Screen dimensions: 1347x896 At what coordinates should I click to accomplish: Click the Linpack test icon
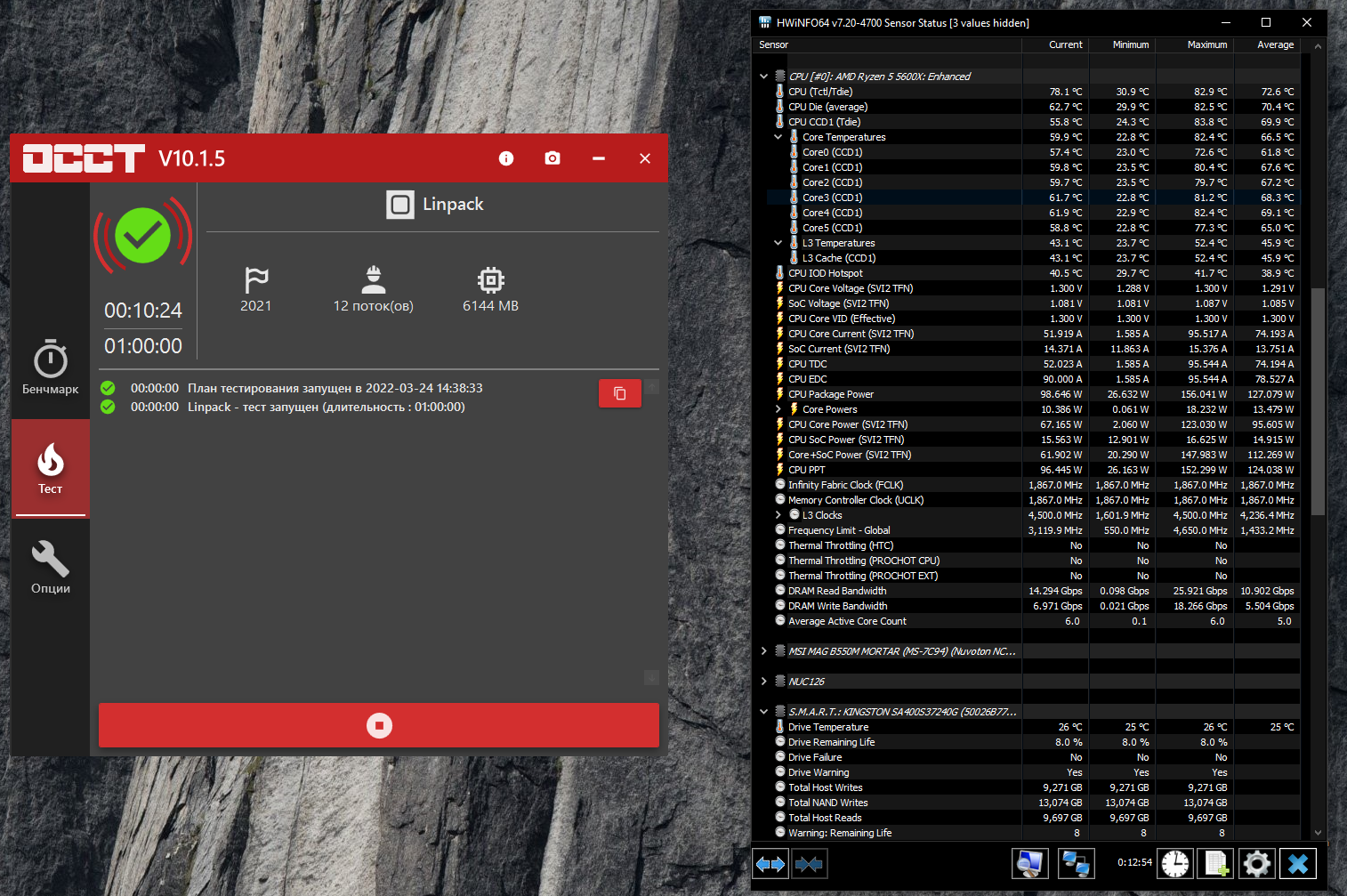[400, 205]
